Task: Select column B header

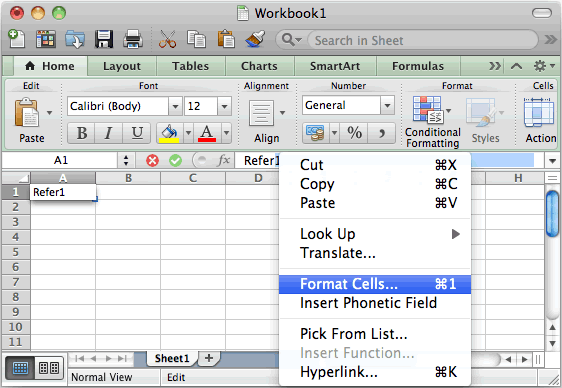Action: (x=128, y=178)
